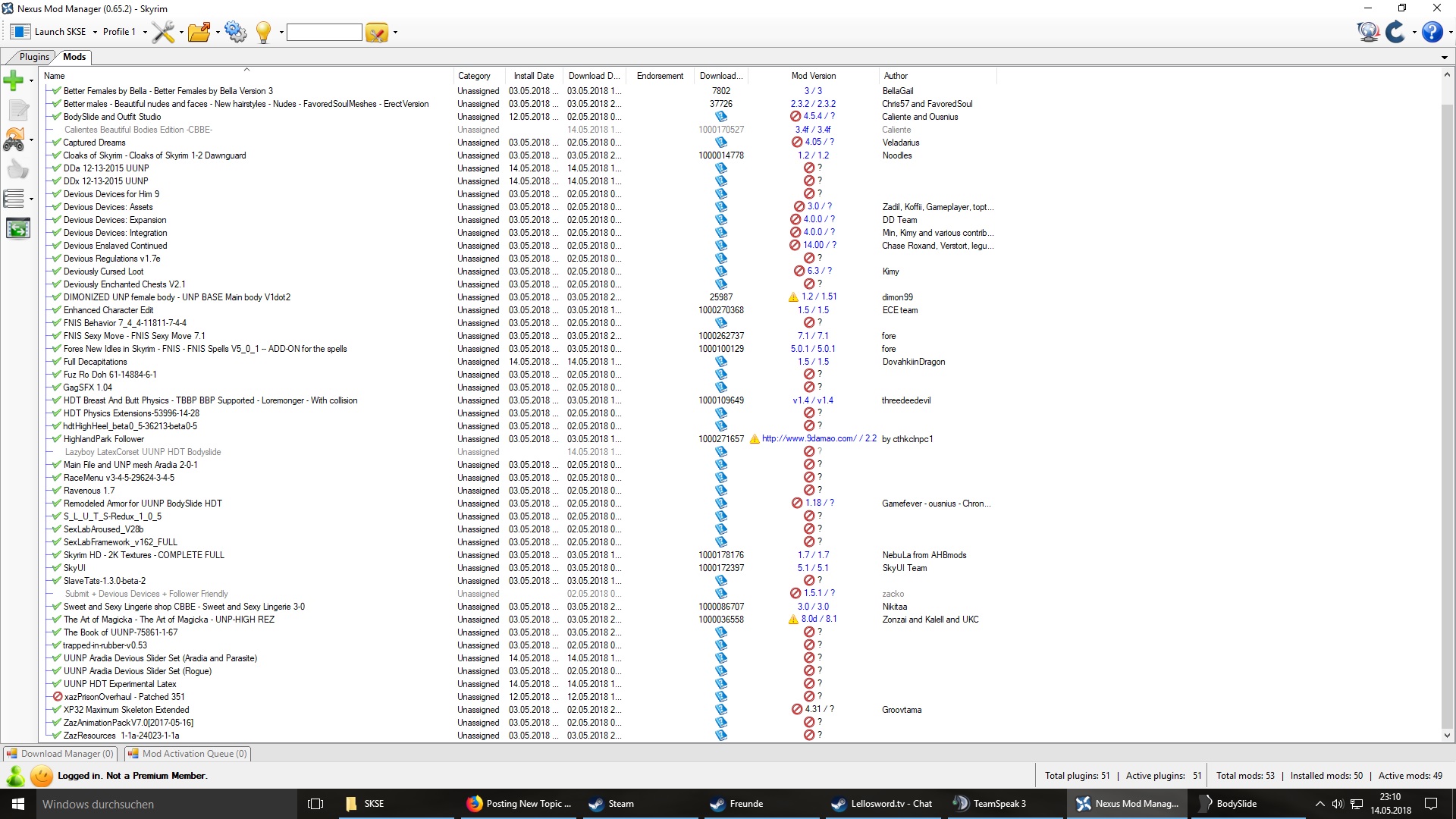Viewport: 1456px width, 819px height.
Task: Sort the list by the Install Date column header
Action: 534,76
